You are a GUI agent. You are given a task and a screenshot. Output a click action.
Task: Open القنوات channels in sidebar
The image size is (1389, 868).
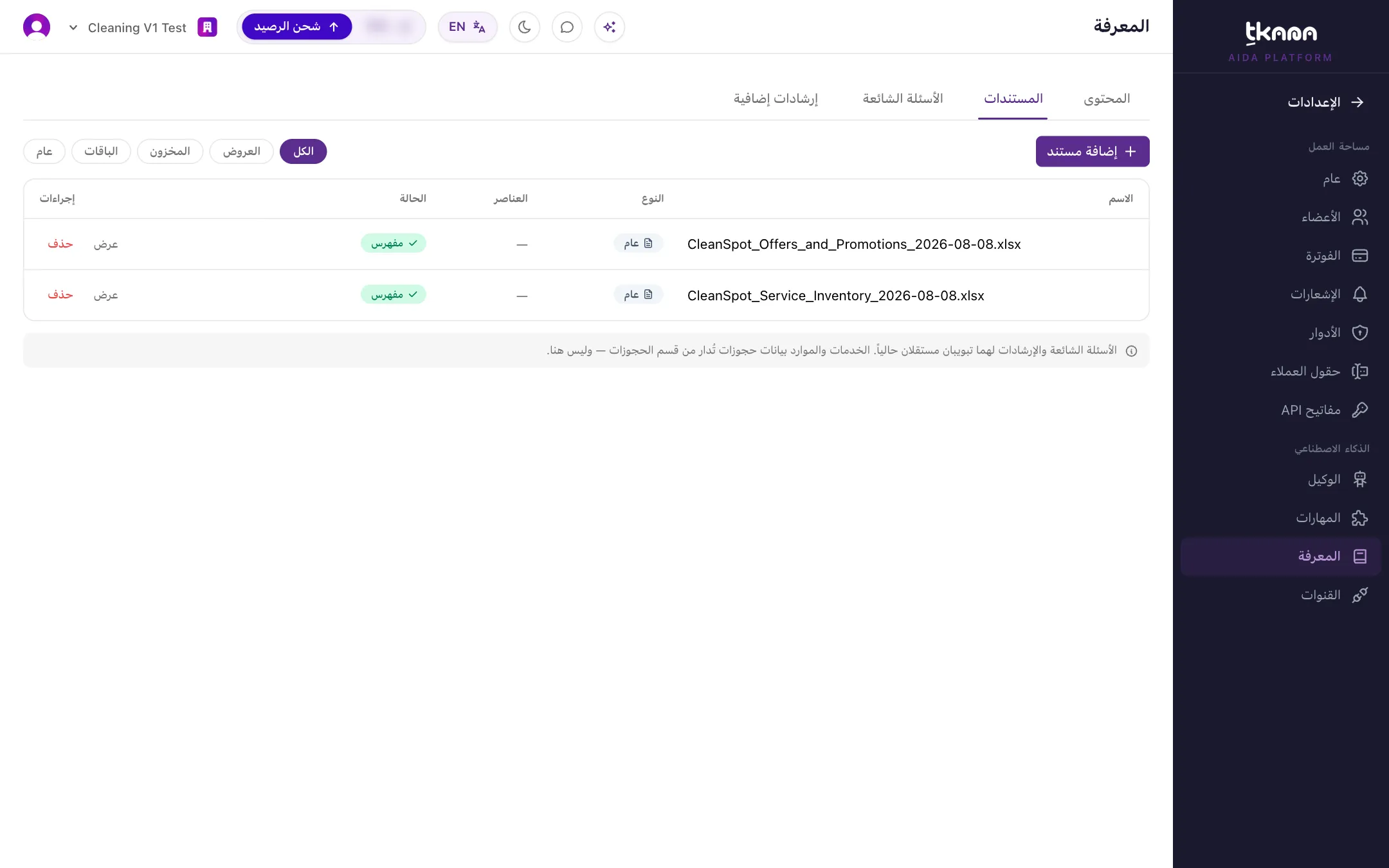pos(1281,595)
